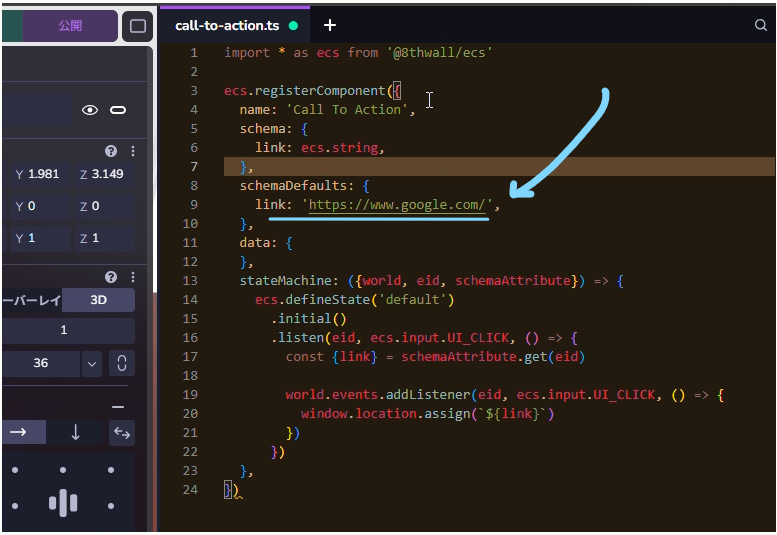Switch to the call-to-action.ts tab
The image size is (777, 535).
click(x=227, y=26)
